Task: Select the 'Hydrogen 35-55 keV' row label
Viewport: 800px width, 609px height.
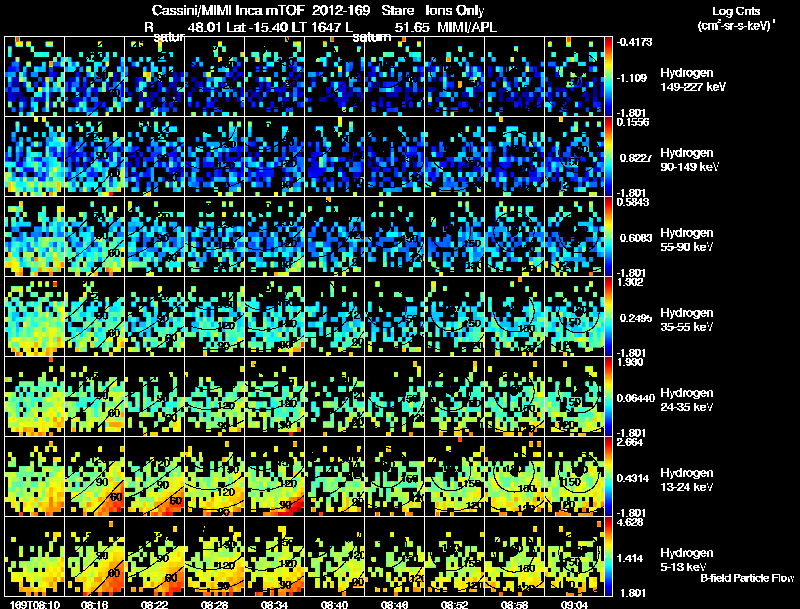Action: 687,320
